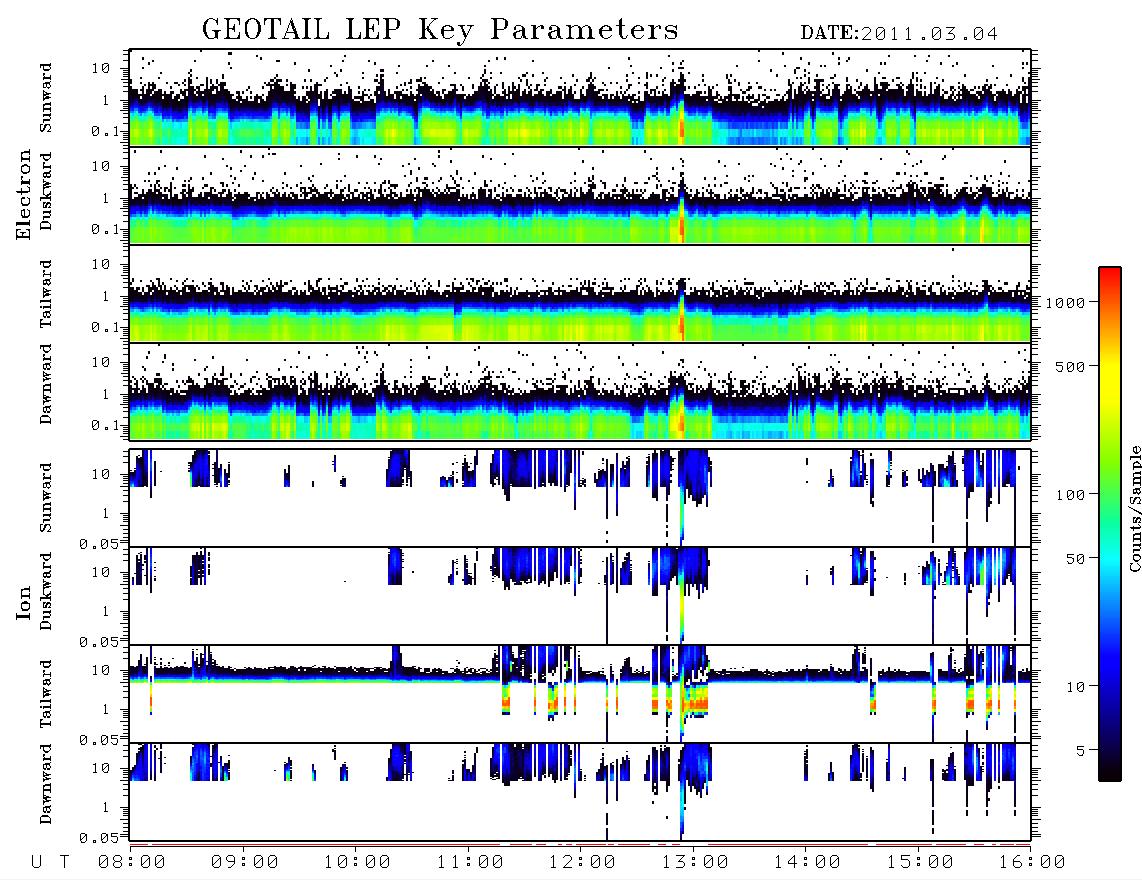Select the 13:00 time axis label
Screen dimensions: 1142x880
[x=695, y=862]
